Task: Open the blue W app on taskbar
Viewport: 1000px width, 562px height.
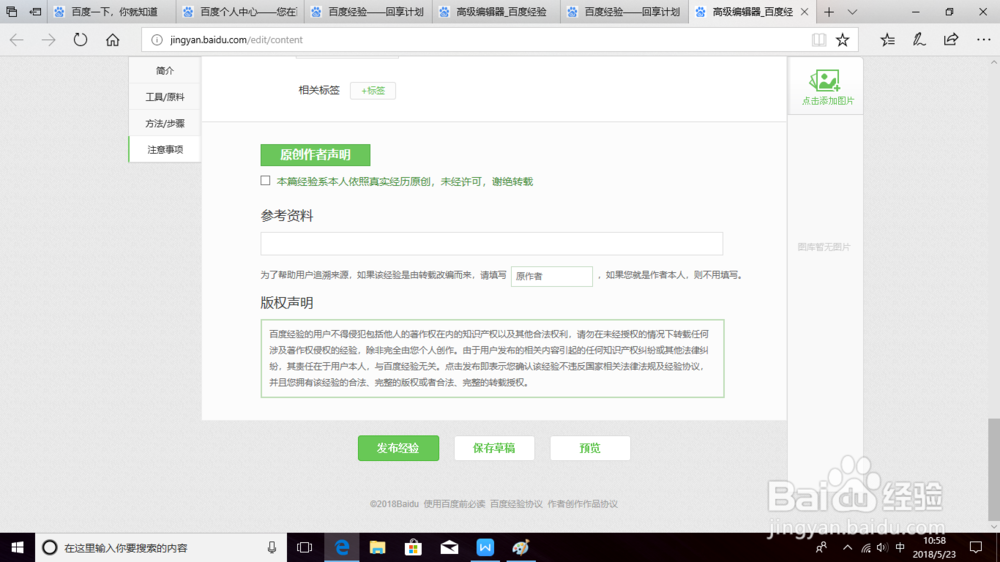Action: click(485, 547)
